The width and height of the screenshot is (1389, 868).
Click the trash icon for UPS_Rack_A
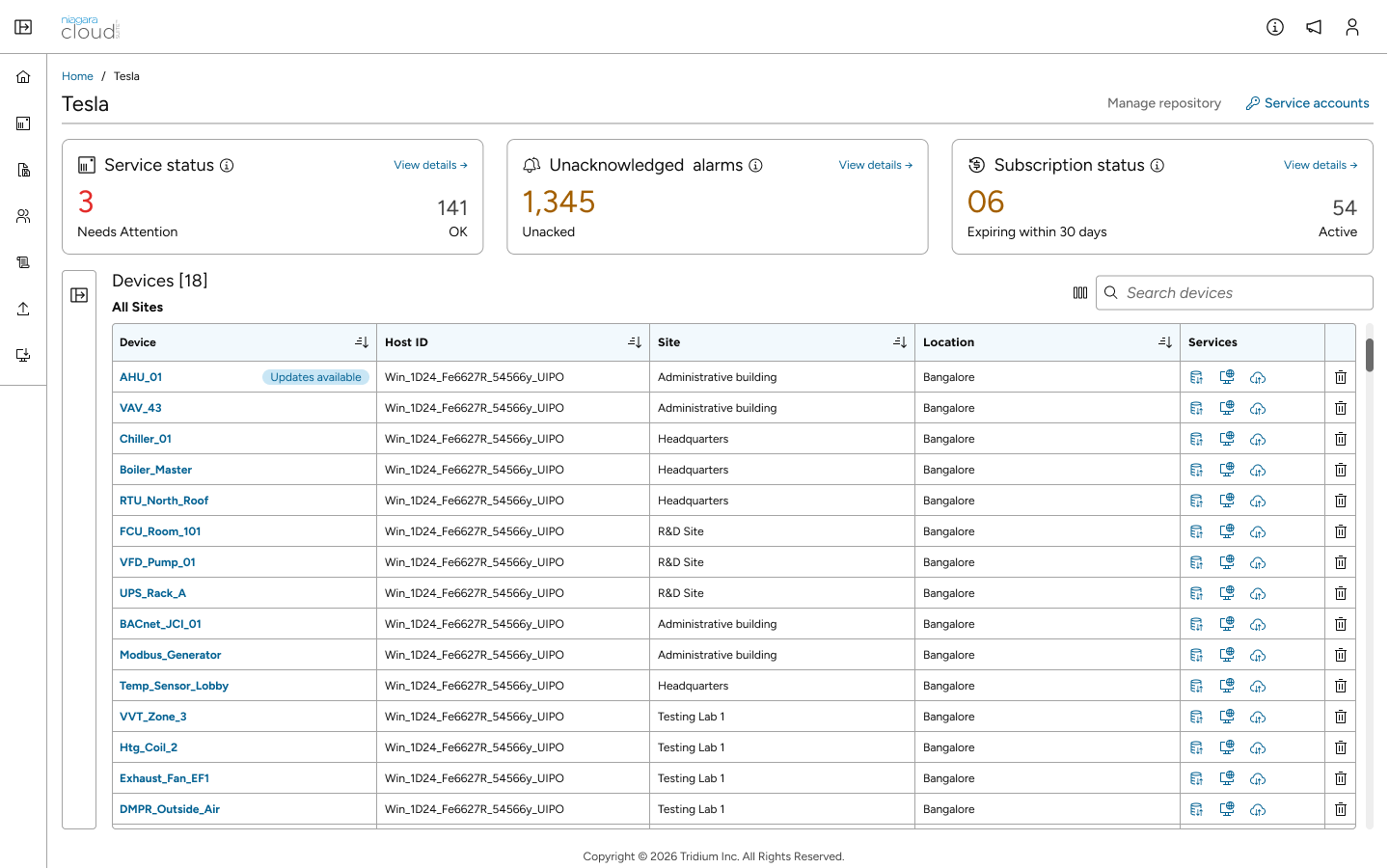point(1341,593)
